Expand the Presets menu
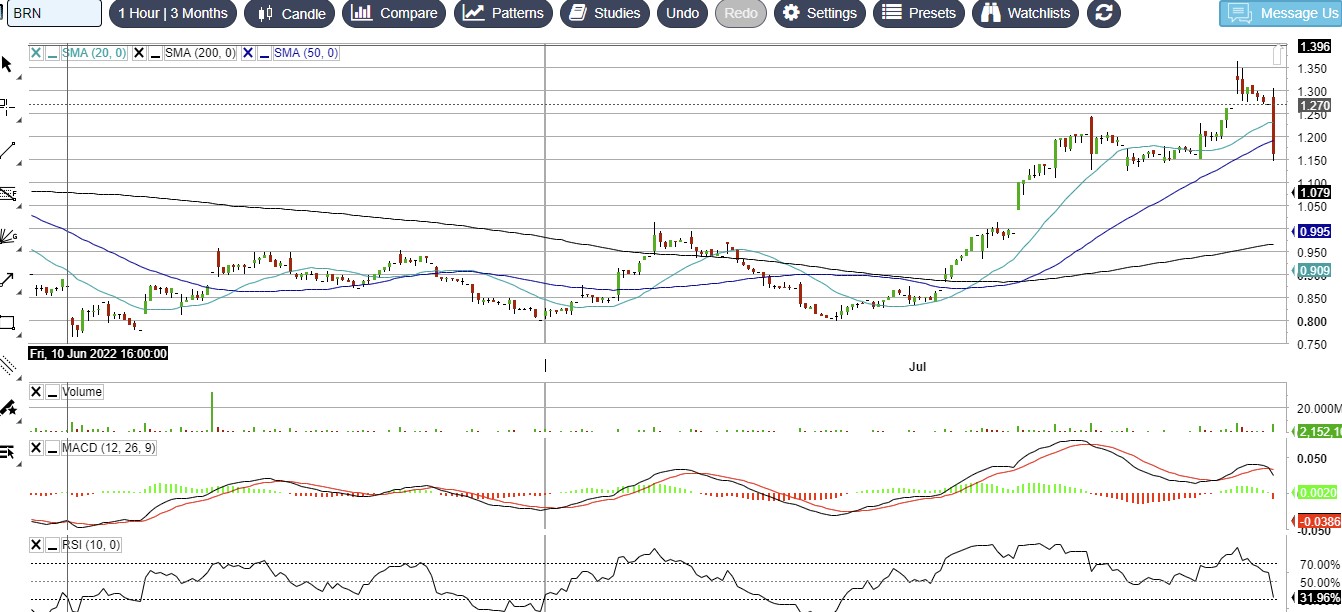Viewport: 1342px width, 612px height. point(919,13)
